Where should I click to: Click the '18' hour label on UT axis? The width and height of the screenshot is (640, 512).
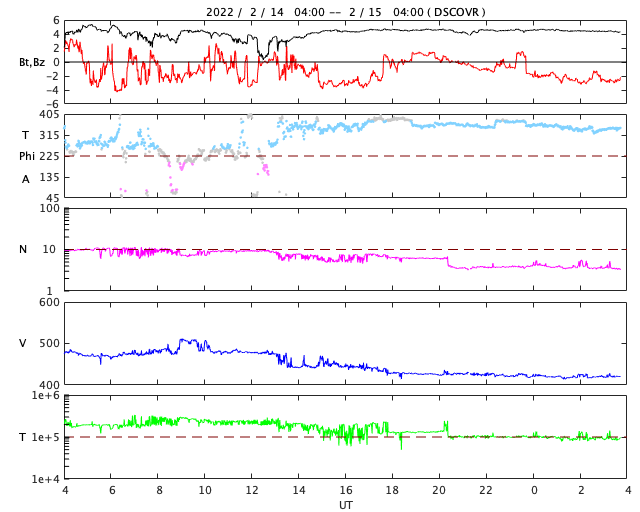click(392, 490)
